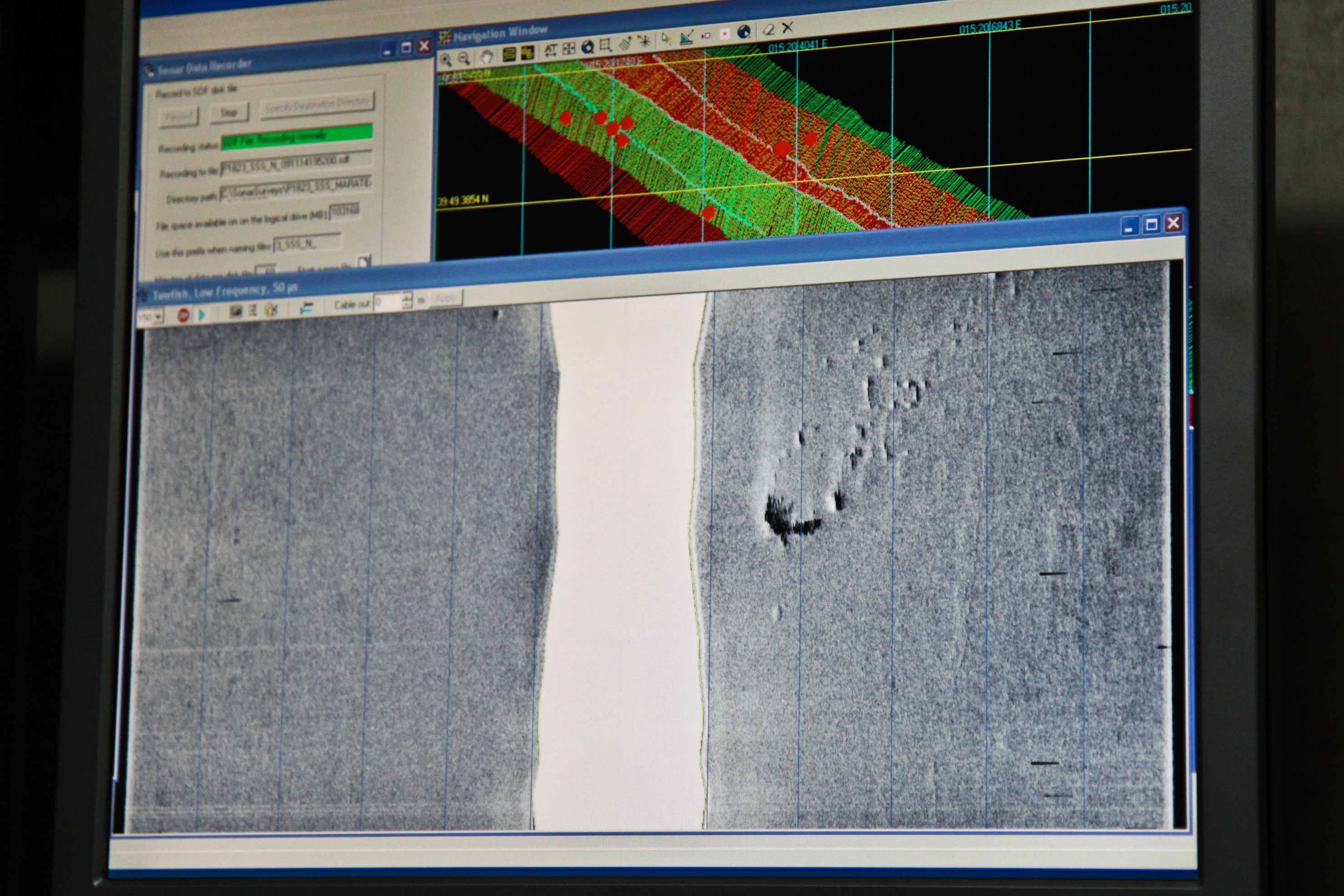Increase Cable out value with stepper arrow
The image size is (1344, 896).
click(407, 297)
